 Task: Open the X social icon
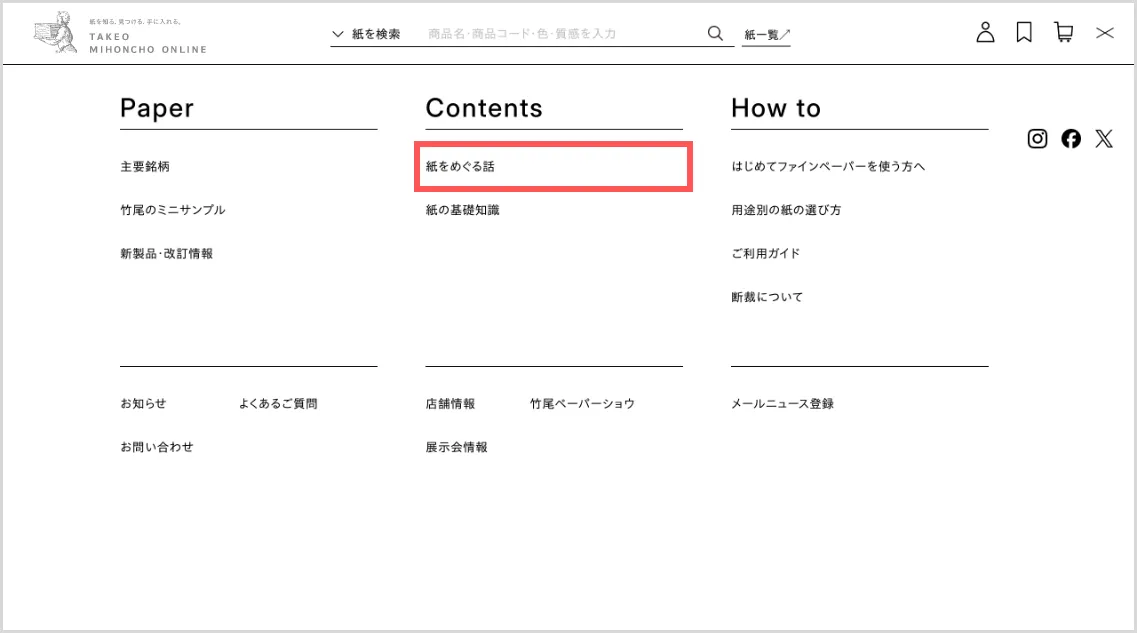pyautogui.click(x=1104, y=139)
